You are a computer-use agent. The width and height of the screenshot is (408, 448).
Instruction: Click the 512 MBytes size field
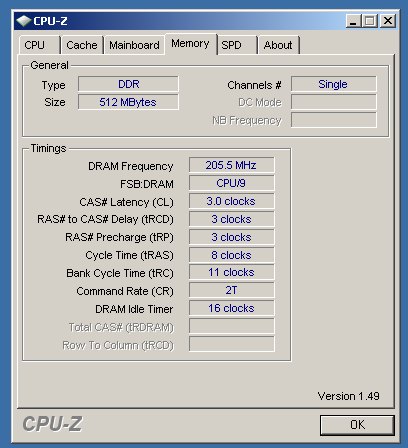click(128, 102)
